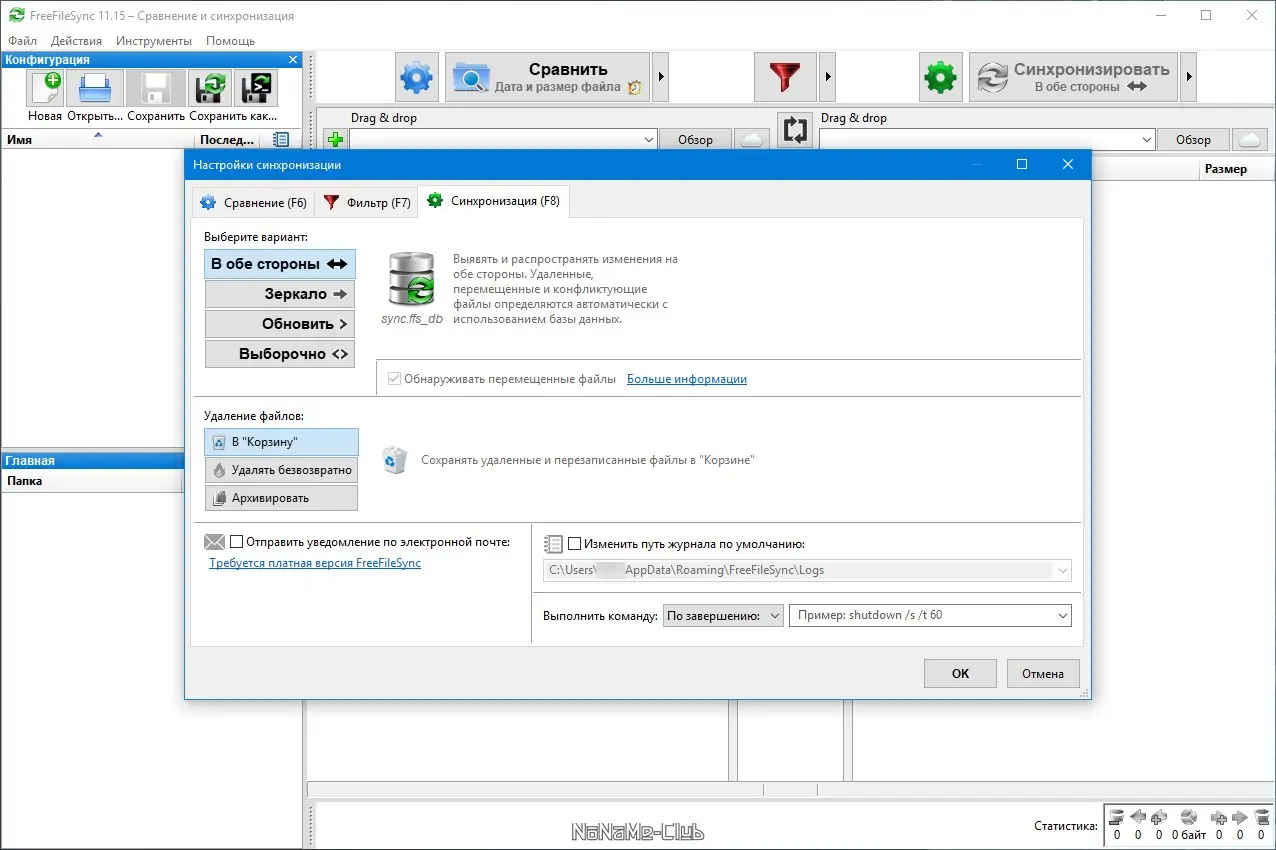Choose Удалять безвозвратно deletion option

[x=281, y=469]
